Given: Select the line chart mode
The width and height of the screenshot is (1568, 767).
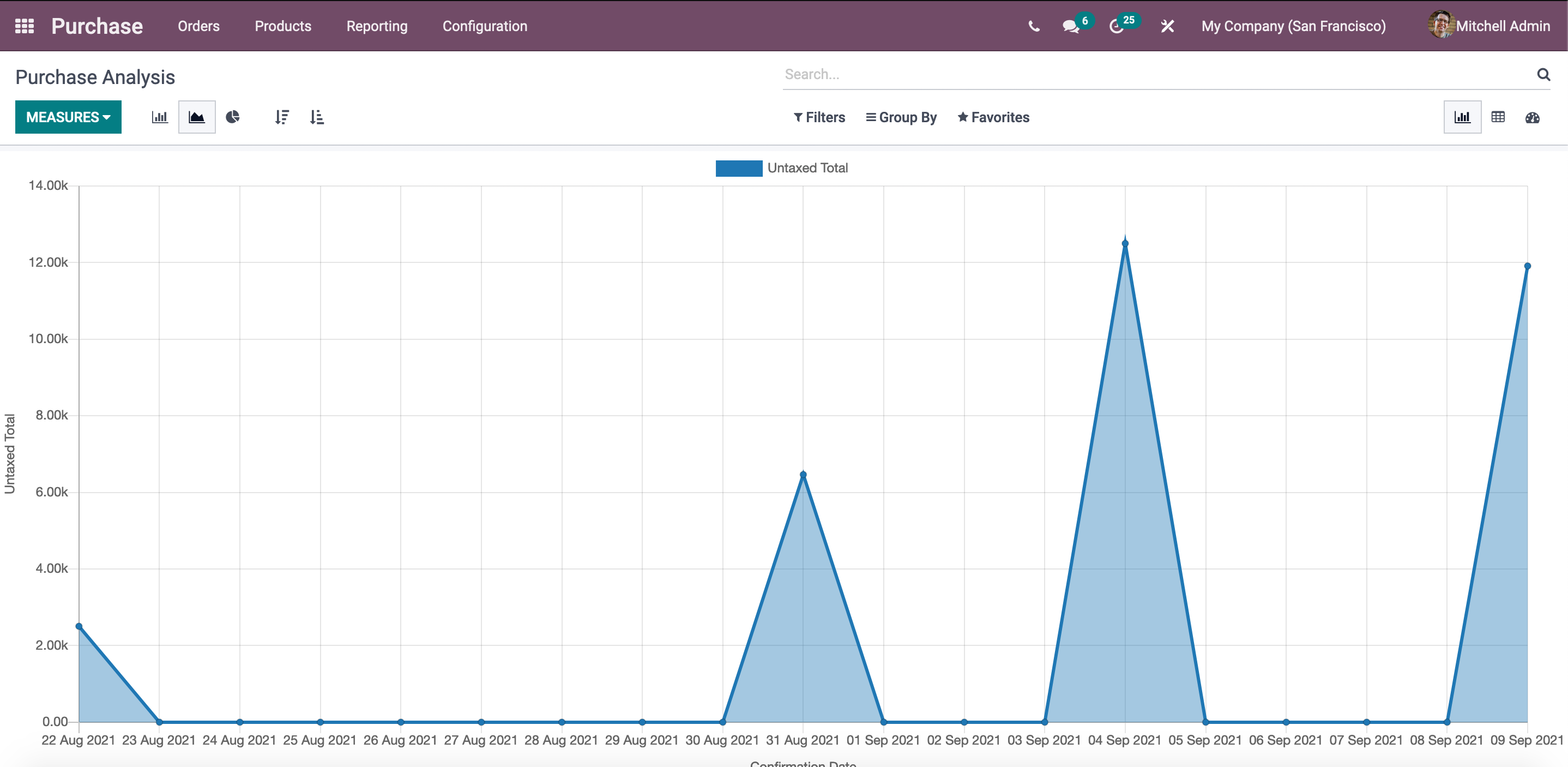Looking at the screenshot, I should pyautogui.click(x=197, y=117).
